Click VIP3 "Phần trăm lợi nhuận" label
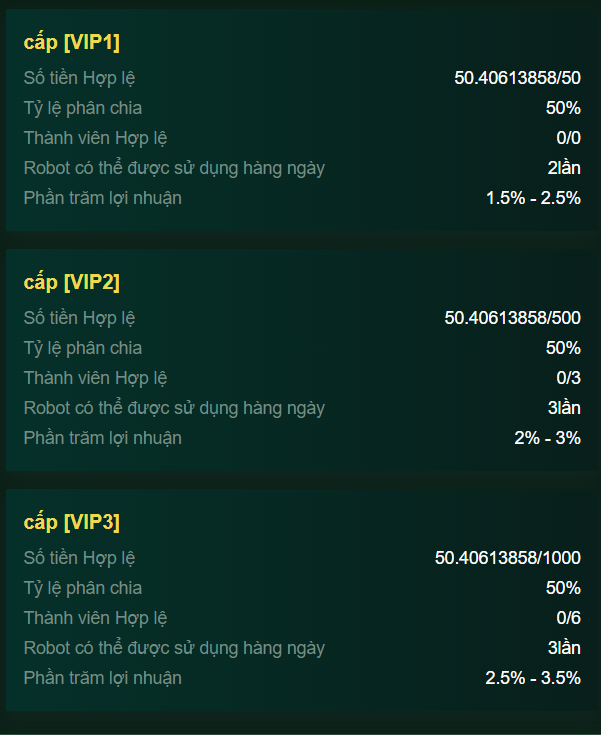601x735 pixels. pyautogui.click(x=103, y=678)
